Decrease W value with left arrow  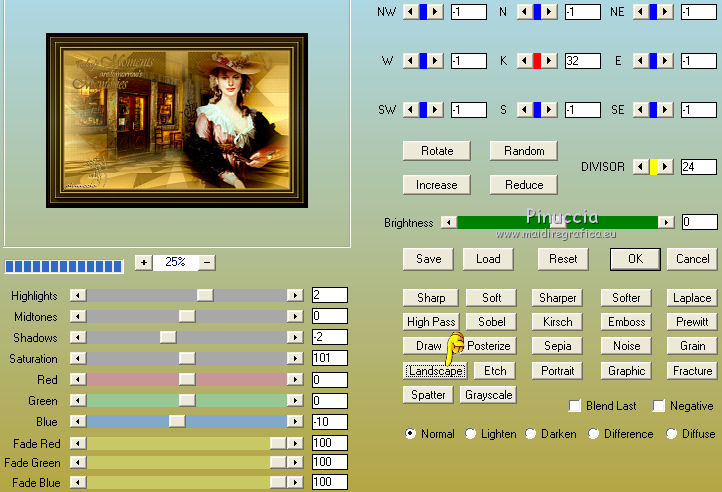pos(411,61)
